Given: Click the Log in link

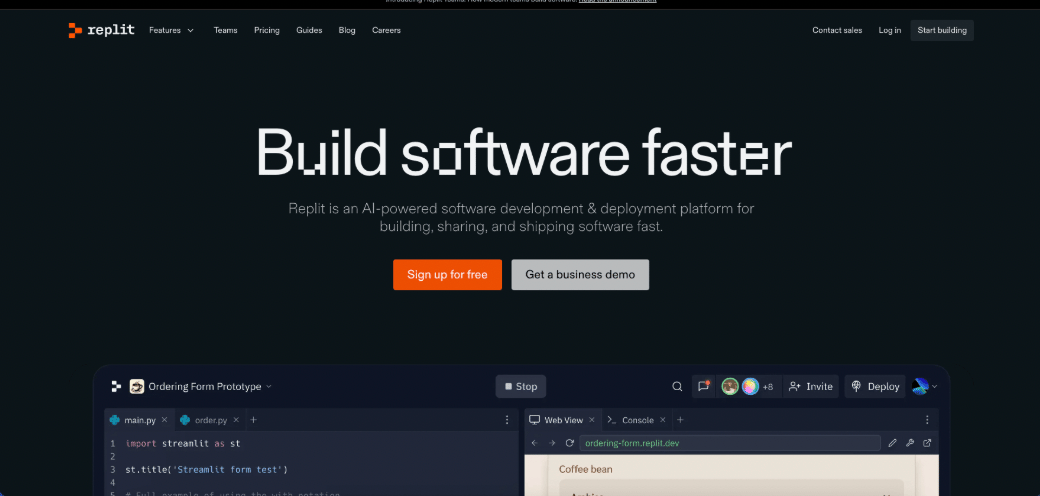Looking at the screenshot, I should [889, 31].
